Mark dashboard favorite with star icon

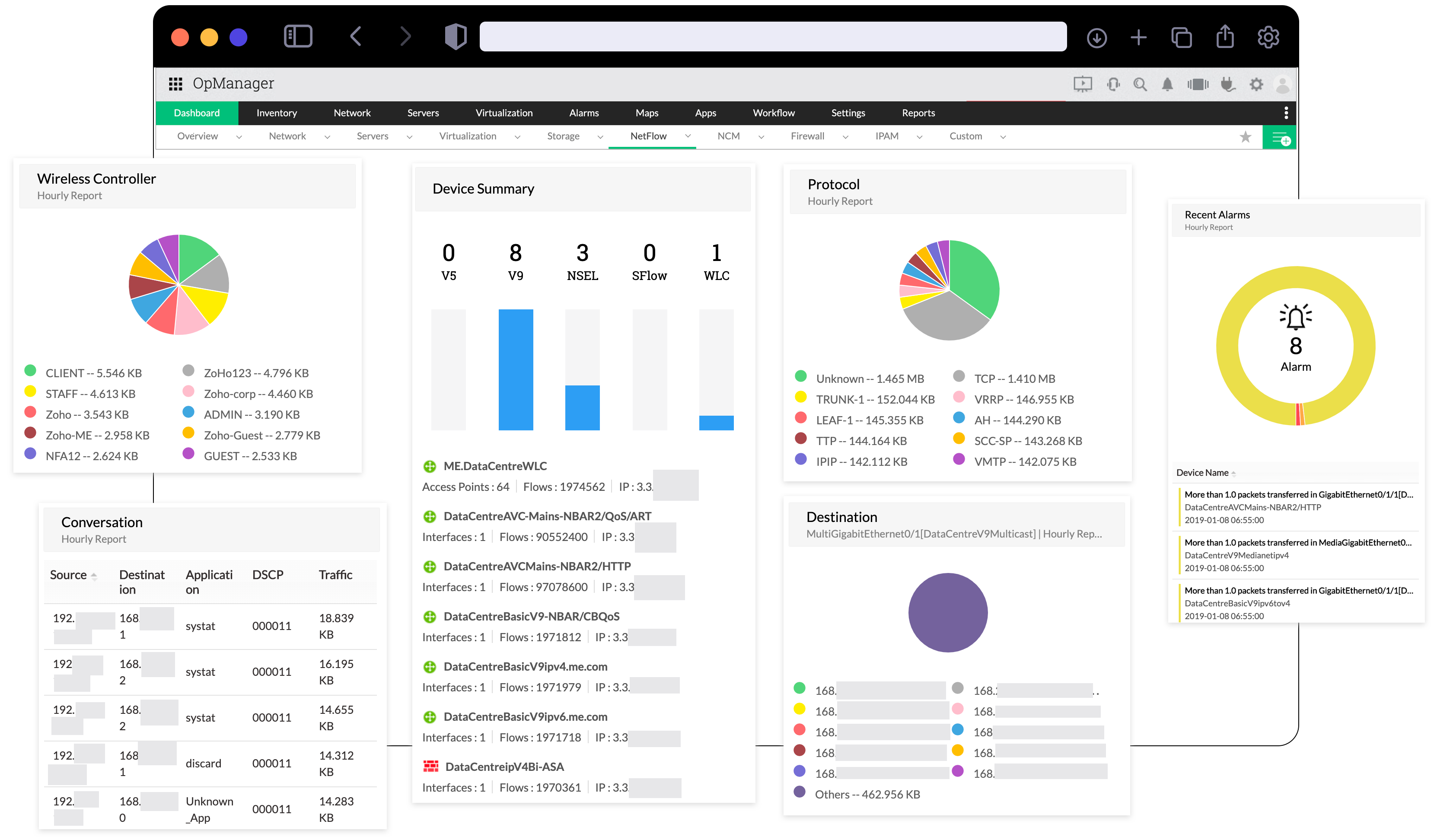(1245, 137)
